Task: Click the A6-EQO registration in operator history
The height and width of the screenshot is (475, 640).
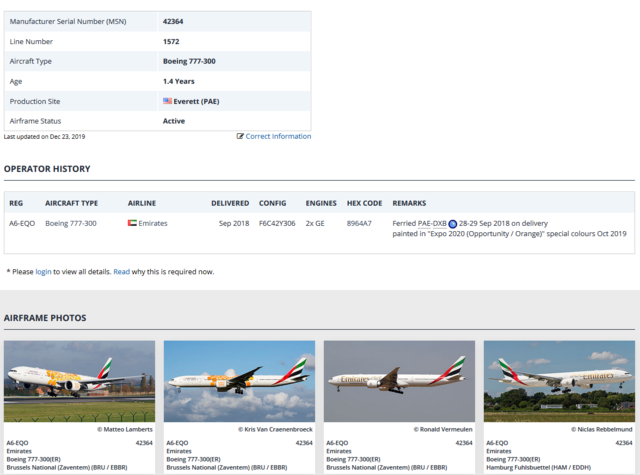Action: click(22, 223)
